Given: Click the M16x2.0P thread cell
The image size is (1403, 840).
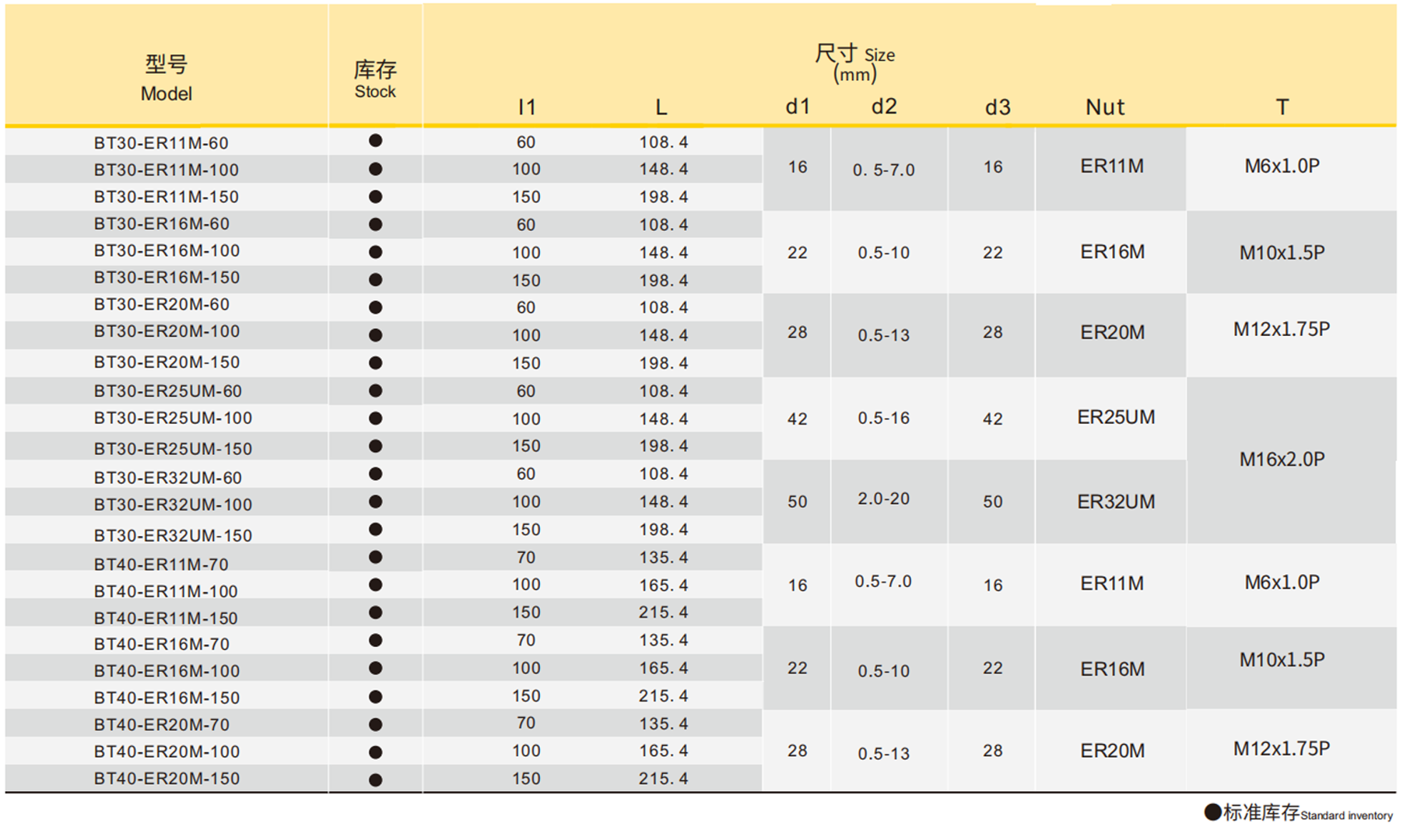Looking at the screenshot, I should point(1282,460).
